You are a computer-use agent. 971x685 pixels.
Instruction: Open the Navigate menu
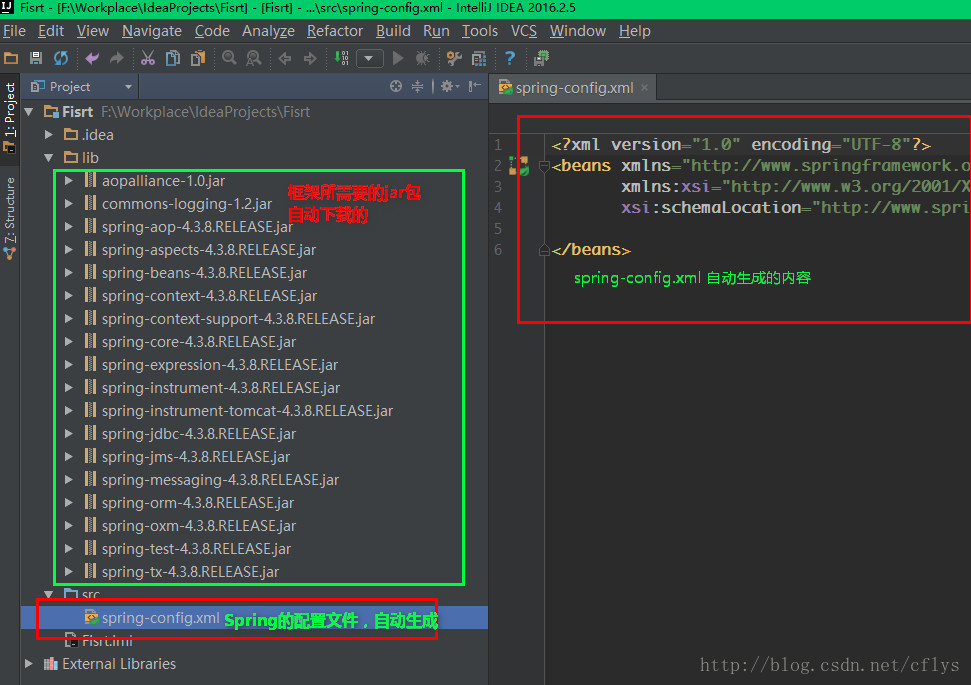pyautogui.click(x=152, y=31)
